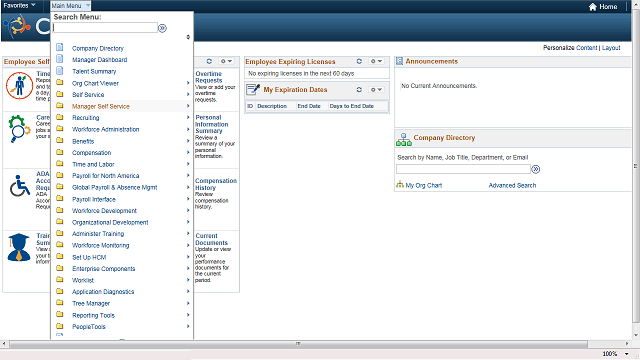This screenshot has width=640, height=360.
Task: Expand the Workforce Administration submenu arrow
Action: click(188, 129)
